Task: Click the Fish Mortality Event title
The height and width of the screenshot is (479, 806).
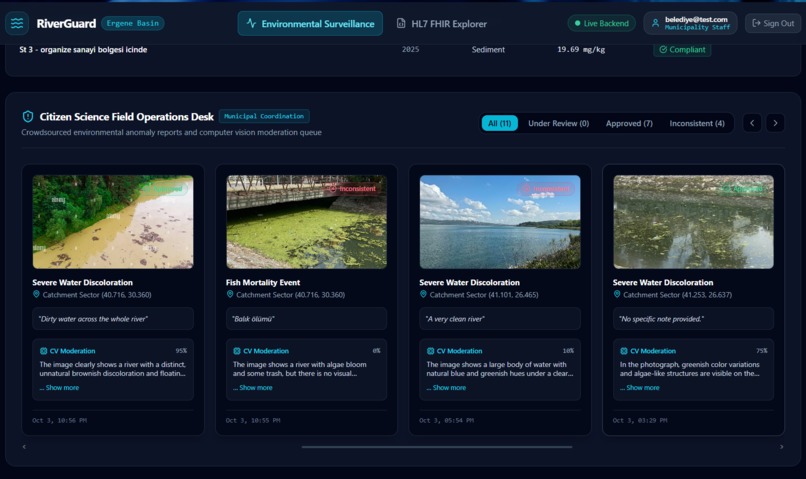Action: pos(263,282)
